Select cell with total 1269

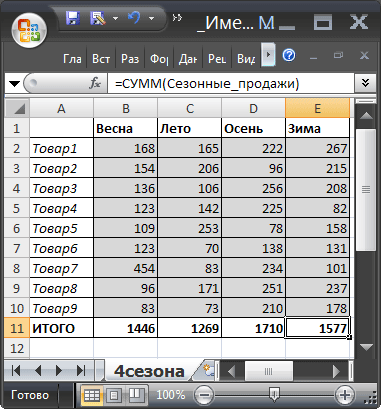190,328
